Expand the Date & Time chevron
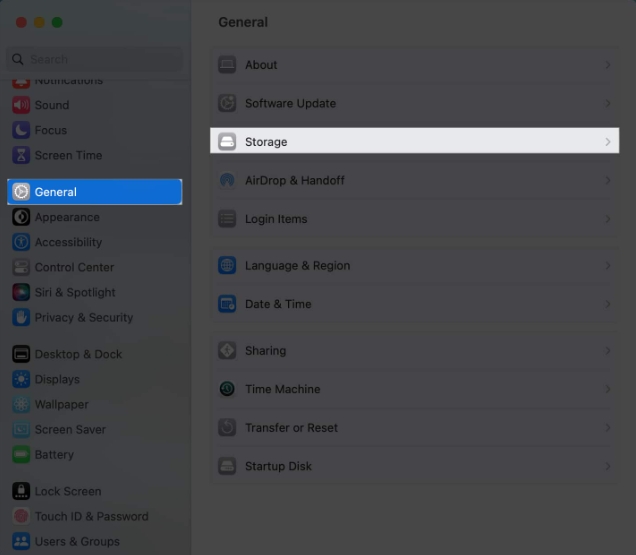This screenshot has width=636, height=555. 608,304
